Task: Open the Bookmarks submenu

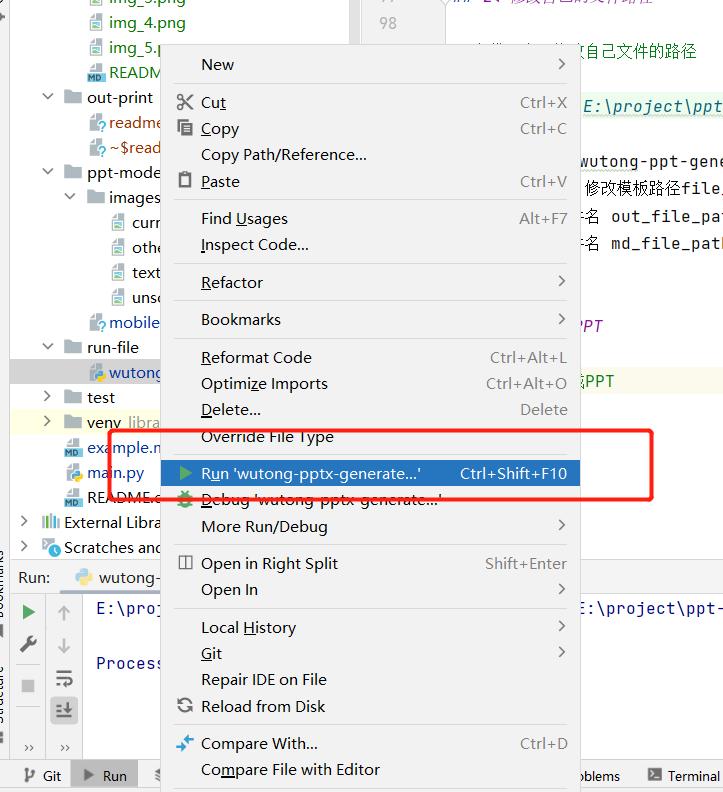Action: pyautogui.click(x=370, y=320)
